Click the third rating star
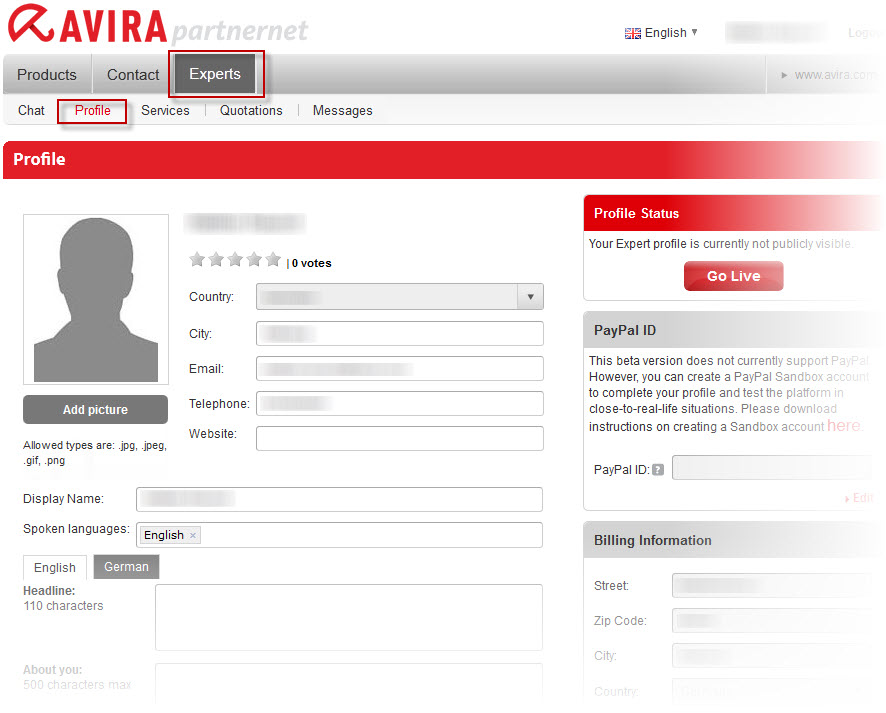Image resolution: width=886 pixels, height=713 pixels. click(x=235, y=259)
